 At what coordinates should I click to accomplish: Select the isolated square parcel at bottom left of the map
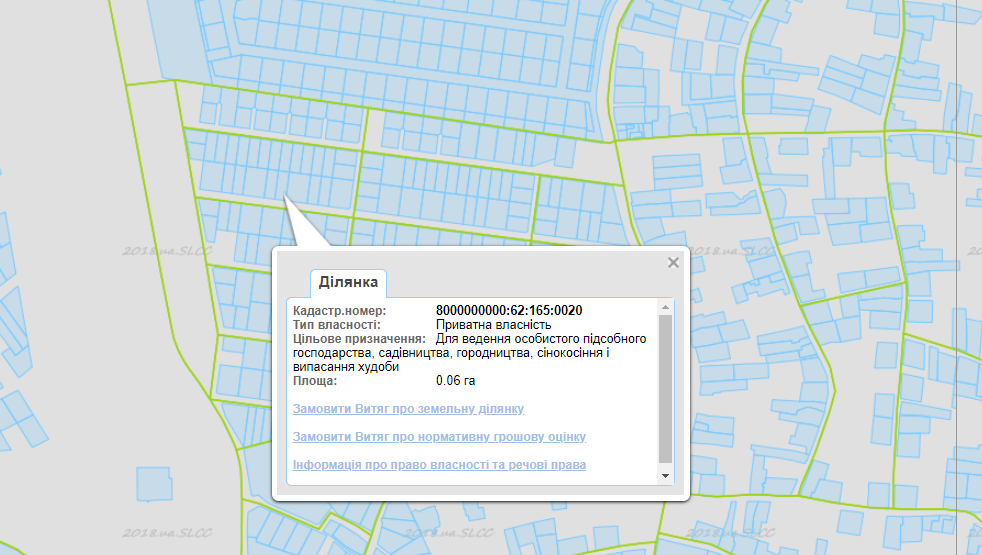(x=154, y=484)
